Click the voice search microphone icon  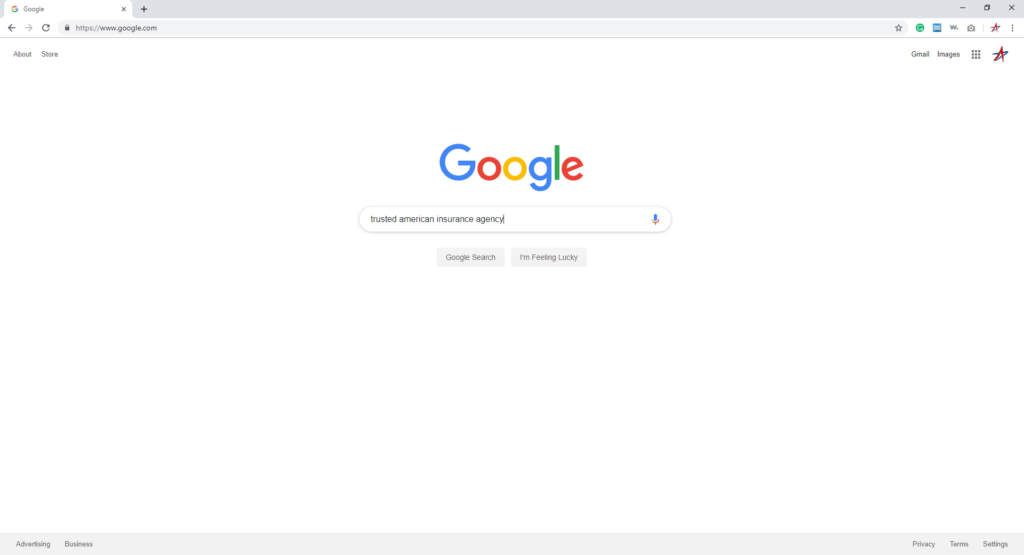coord(655,219)
